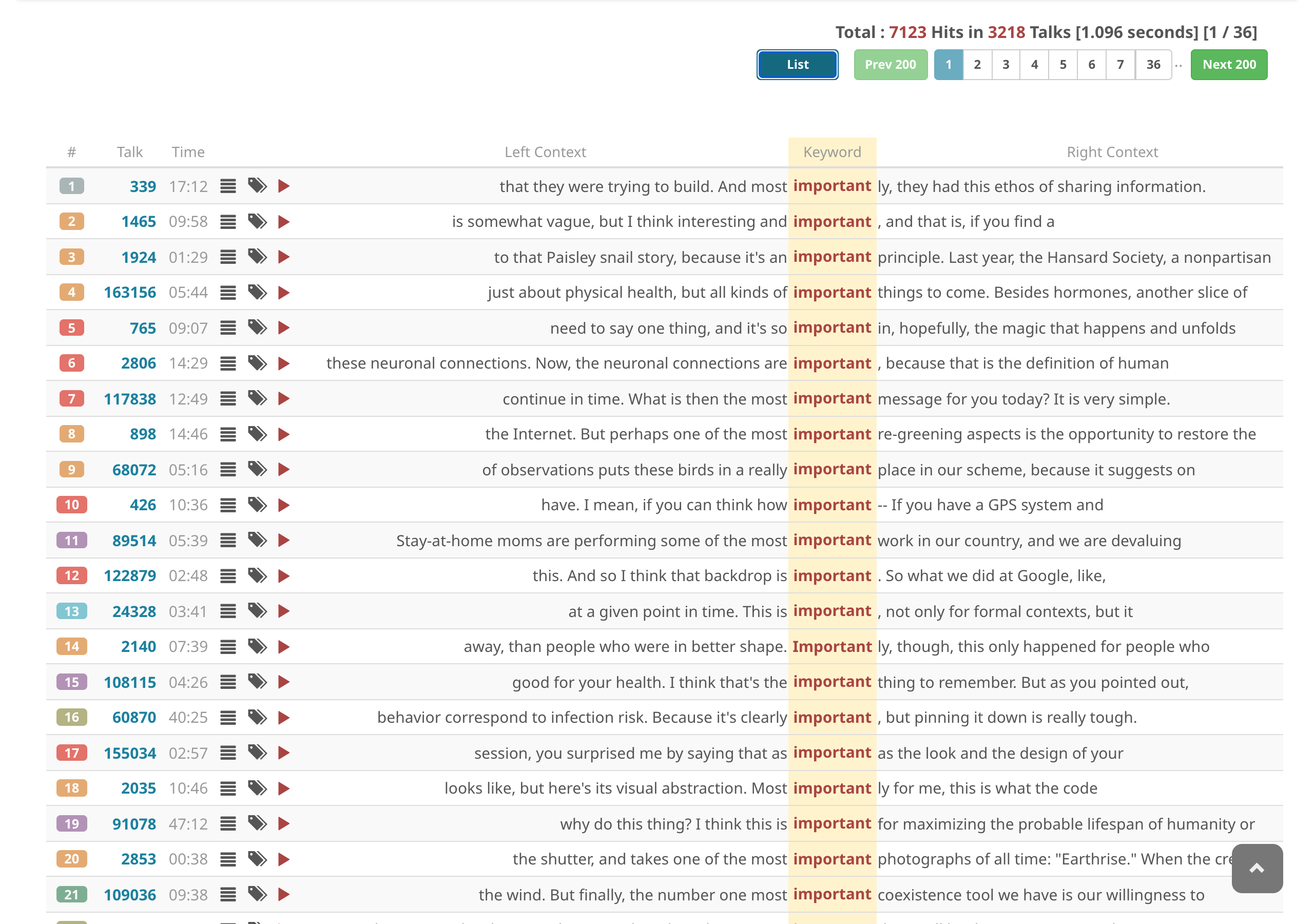Play the clip for talk 1924
Screen dimensions: 1314x924
[283, 257]
